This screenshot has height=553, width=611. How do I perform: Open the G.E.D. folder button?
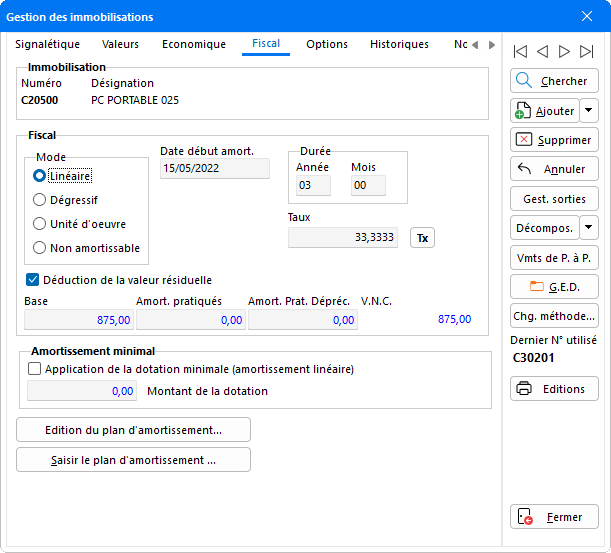pyautogui.click(x=554, y=286)
